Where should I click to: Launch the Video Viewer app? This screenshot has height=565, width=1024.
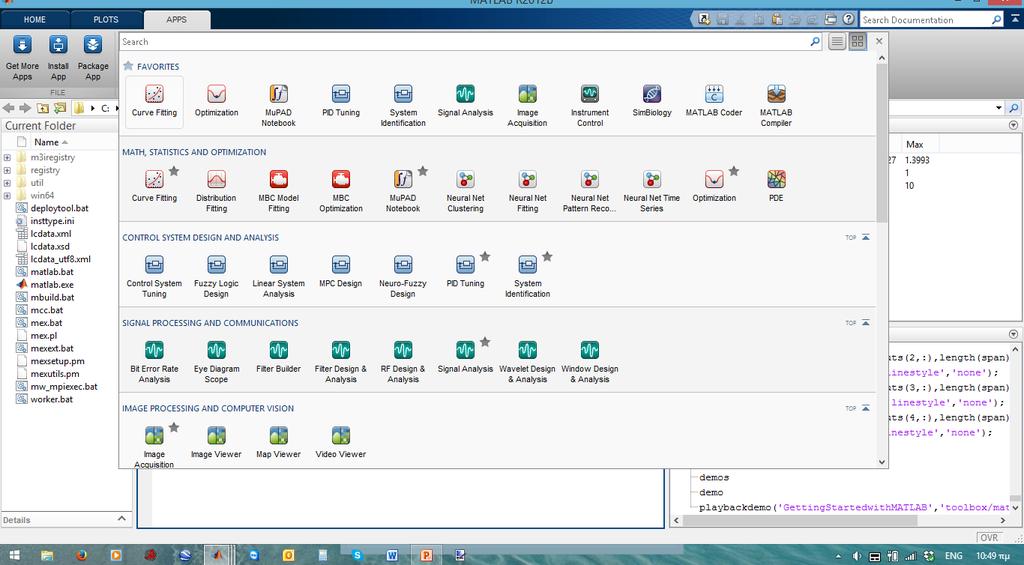pyautogui.click(x=341, y=443)
